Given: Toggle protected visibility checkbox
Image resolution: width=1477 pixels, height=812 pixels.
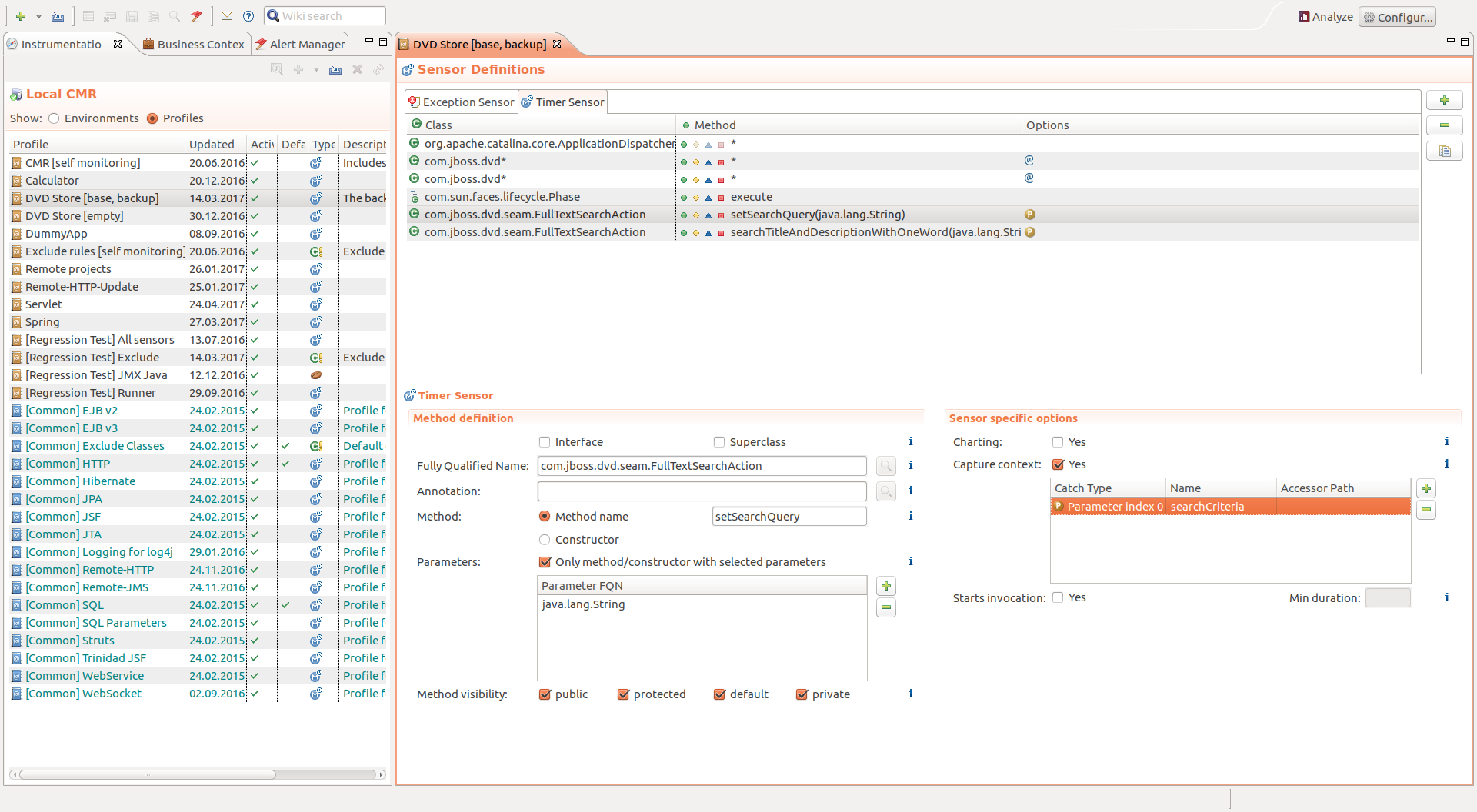Looking at the screenshot, I should click(x=623, y=694).
